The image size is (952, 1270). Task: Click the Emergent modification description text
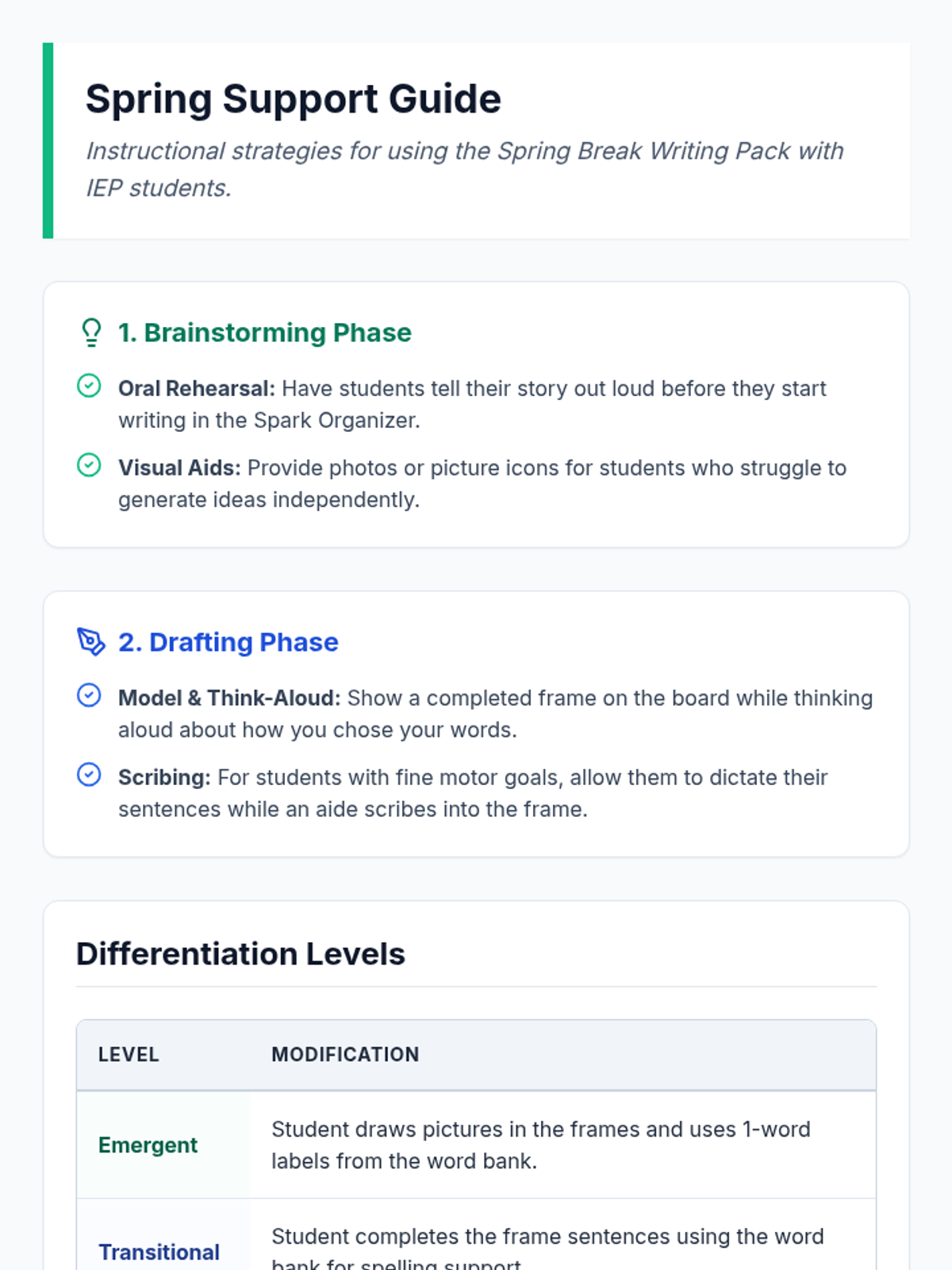(540, 1145)
